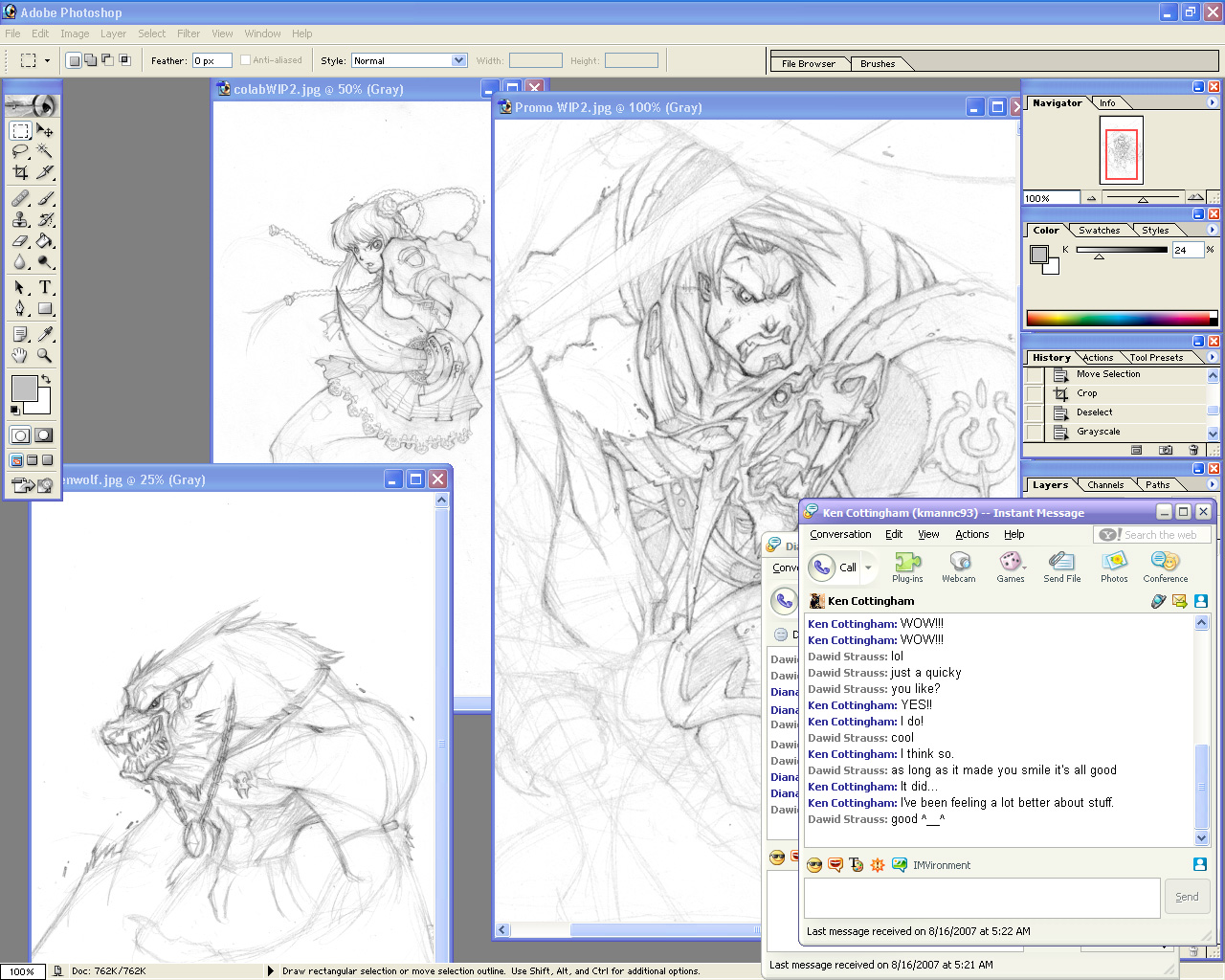Screen dimensions: 1225x980
Task: Enable Quick Mask Mode
Action: pyautogui.click(x=45, y=435)
